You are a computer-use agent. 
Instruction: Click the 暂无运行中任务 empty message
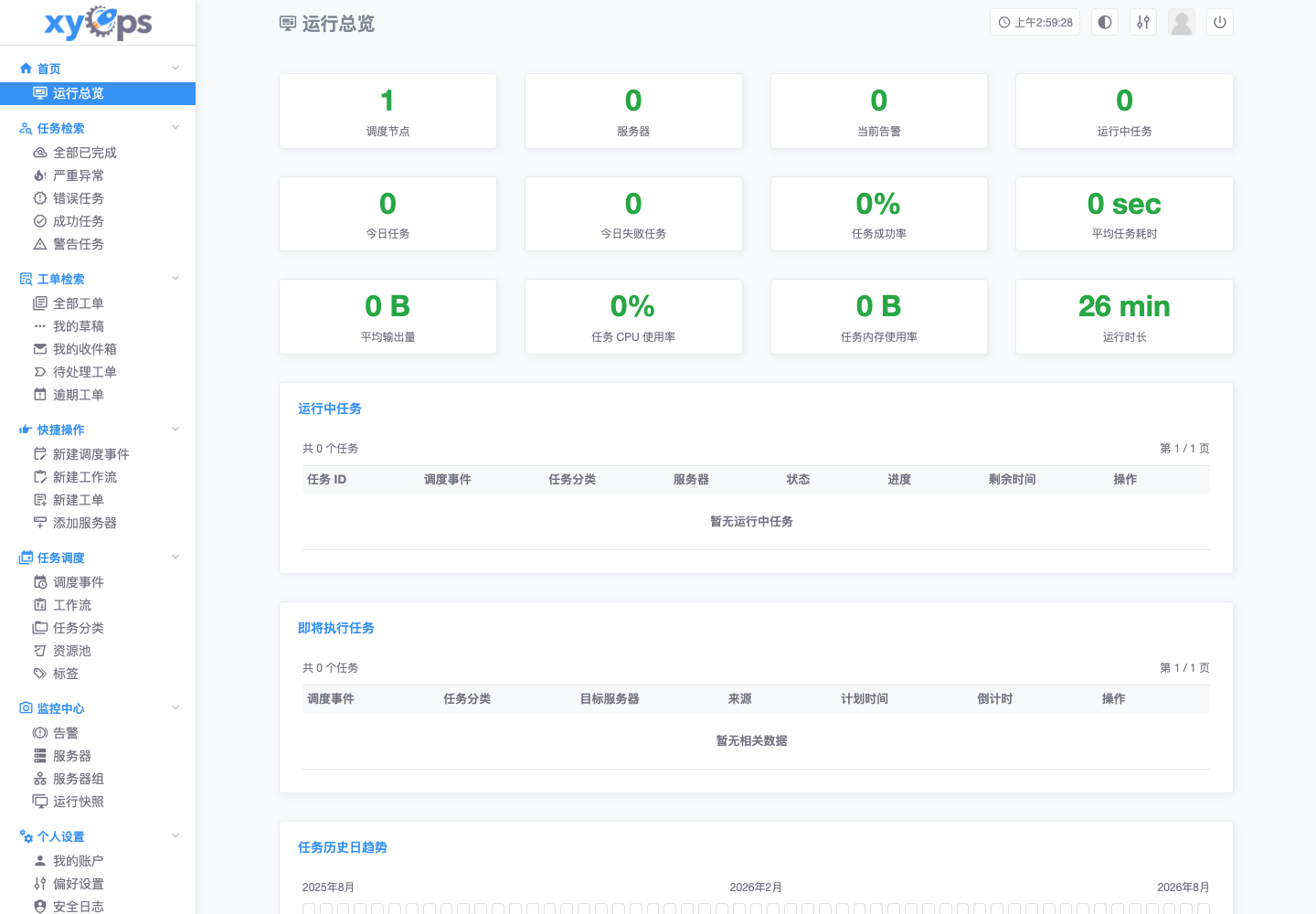(x=752, y=521)
